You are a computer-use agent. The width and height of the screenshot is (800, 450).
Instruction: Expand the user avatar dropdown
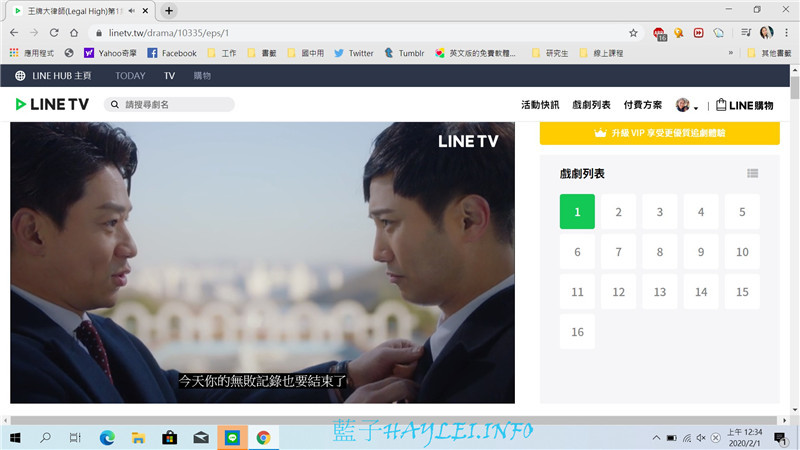click(687, 105)
